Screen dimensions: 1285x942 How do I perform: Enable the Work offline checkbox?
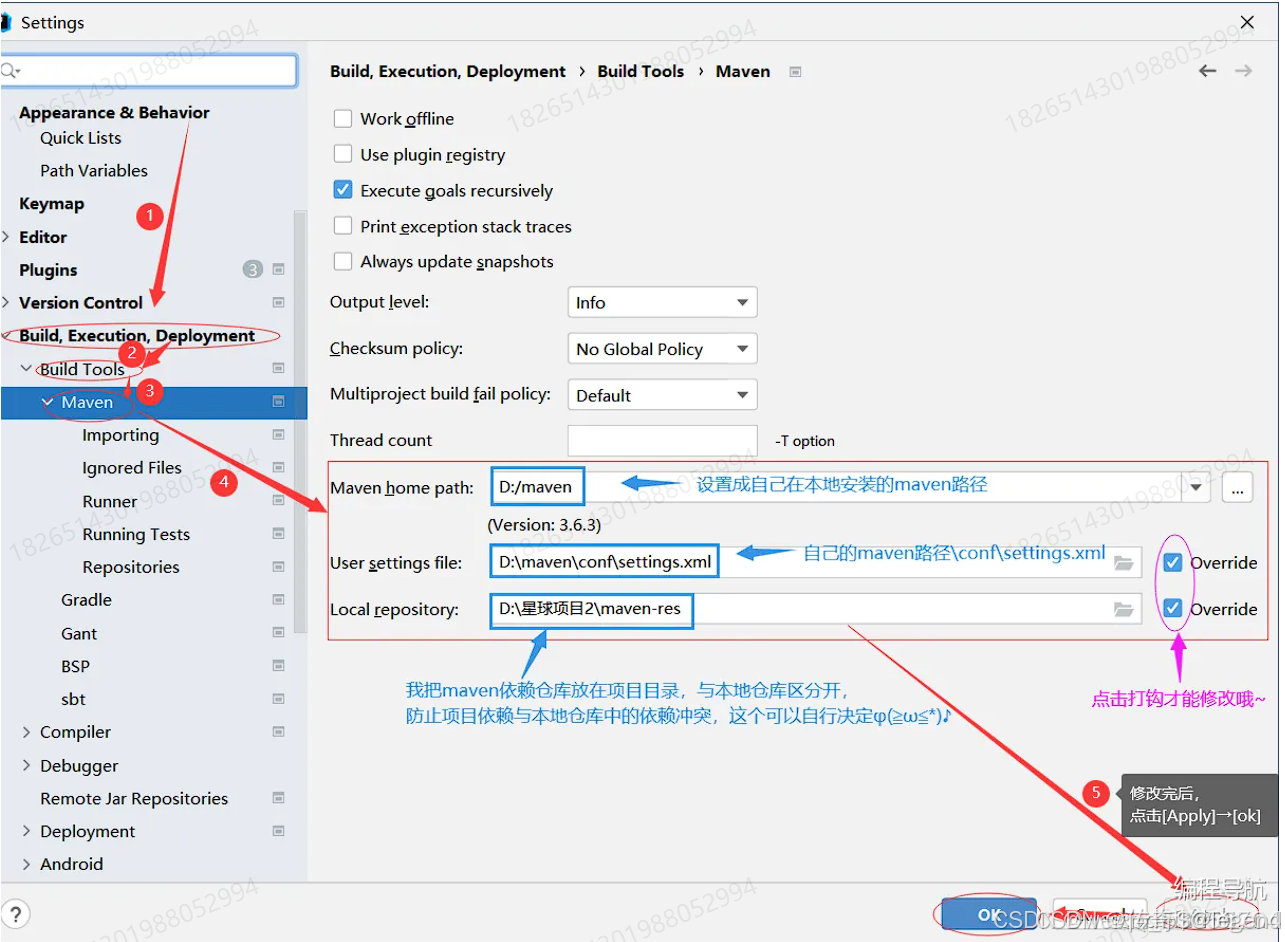[343, 118]
